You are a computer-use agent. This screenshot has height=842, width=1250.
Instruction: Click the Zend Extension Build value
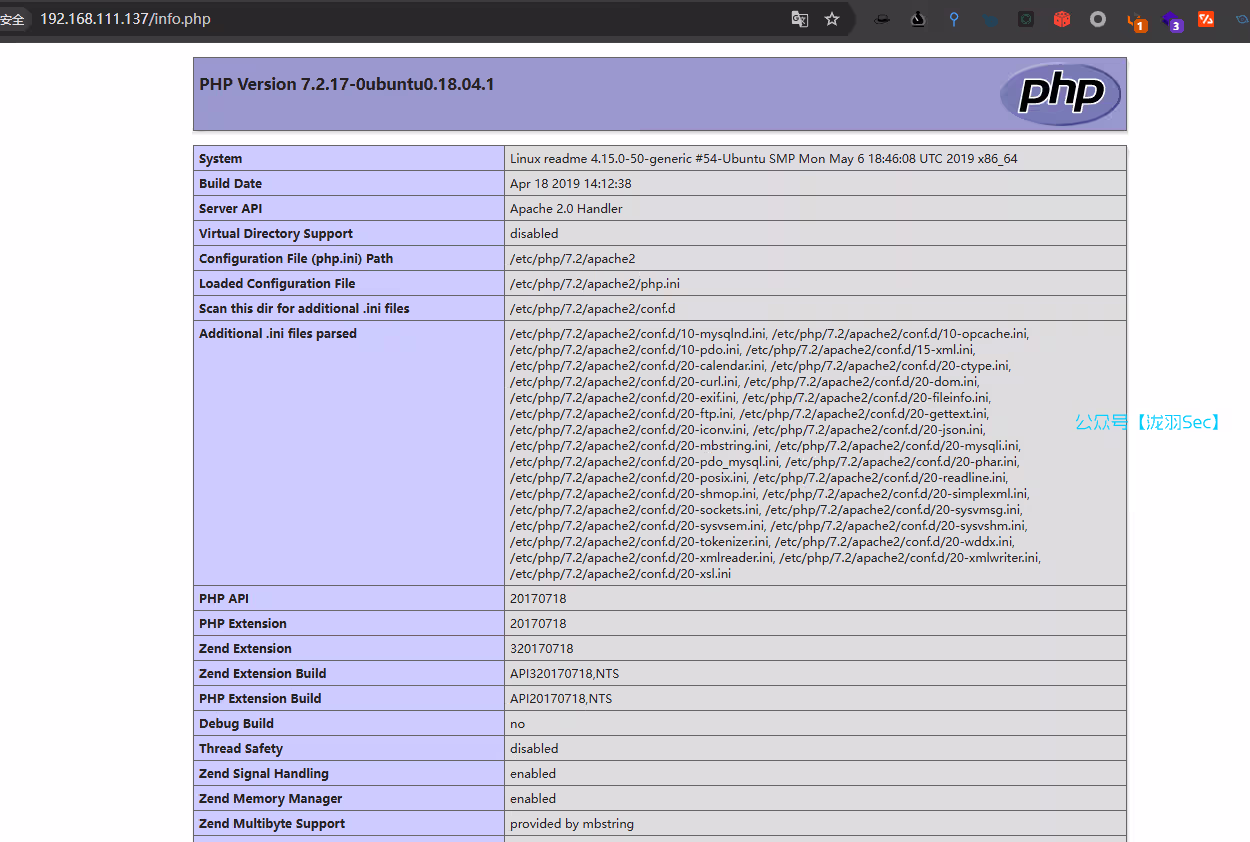tap(564, 674)
